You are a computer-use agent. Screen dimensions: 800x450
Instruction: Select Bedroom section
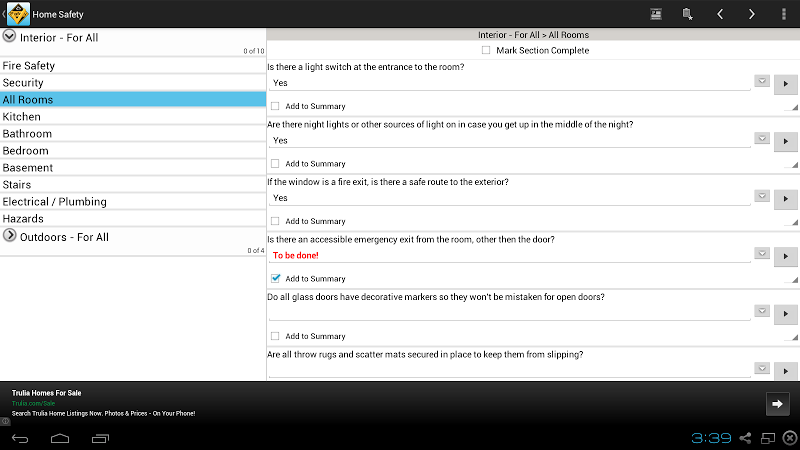click(x=133, y=151)
